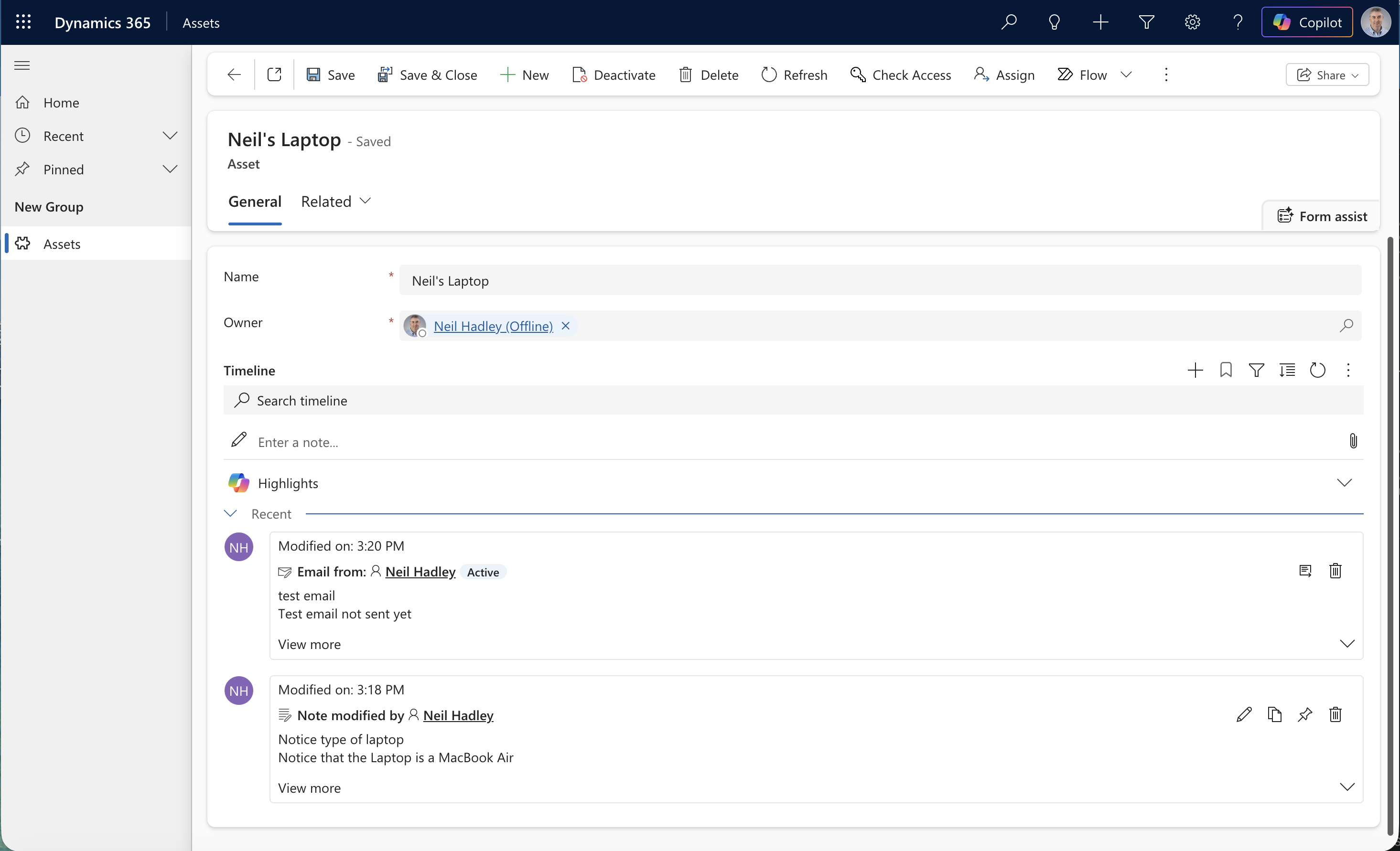Click the Search timeline field
Image resolution: width=1400 pixels, height=851 pixels.
[793, 401]
